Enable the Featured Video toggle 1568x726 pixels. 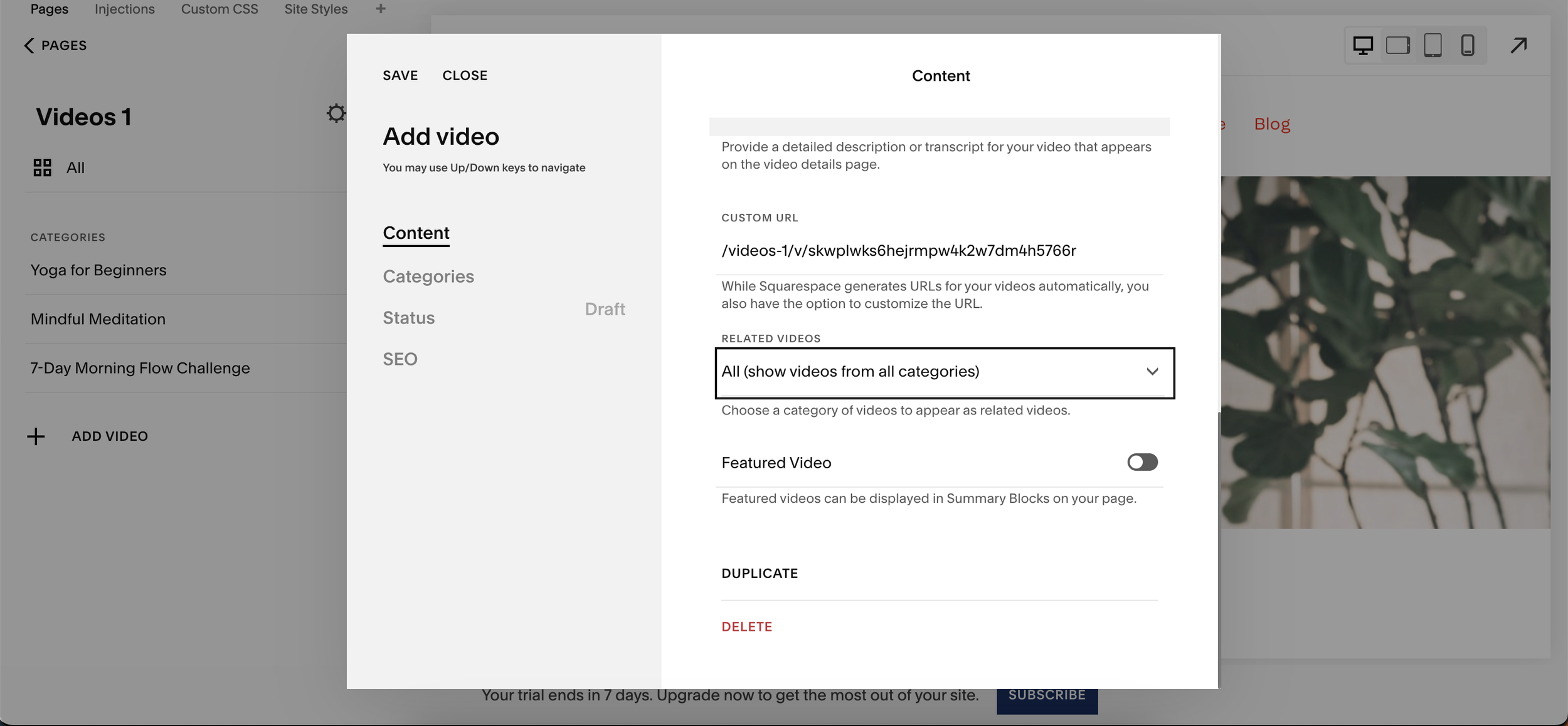coord(1142,462)
